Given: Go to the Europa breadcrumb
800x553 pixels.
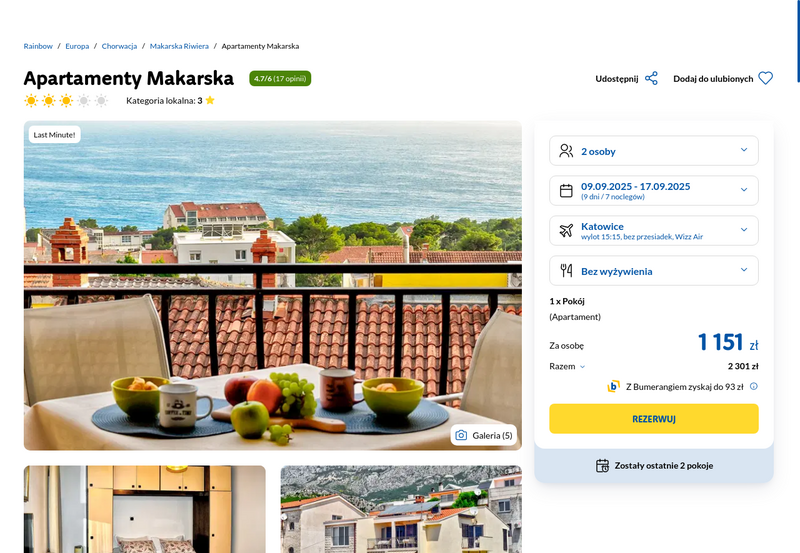Looking at the screenshot, I should (77, 46).
